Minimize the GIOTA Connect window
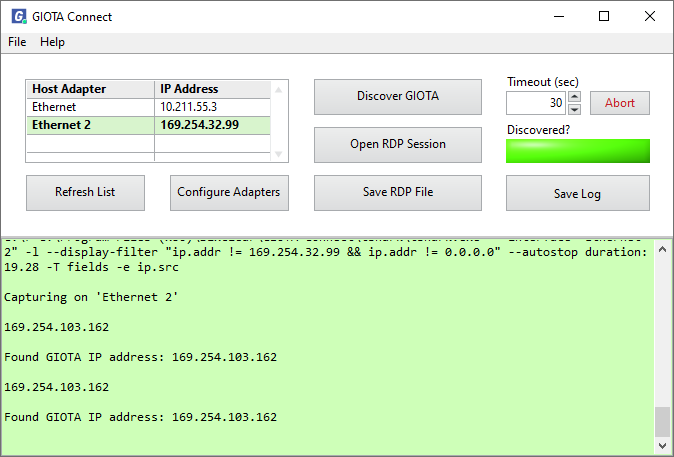Image resolution: width=674 pixels, height=457 pixels. click(x=559, y=16)
